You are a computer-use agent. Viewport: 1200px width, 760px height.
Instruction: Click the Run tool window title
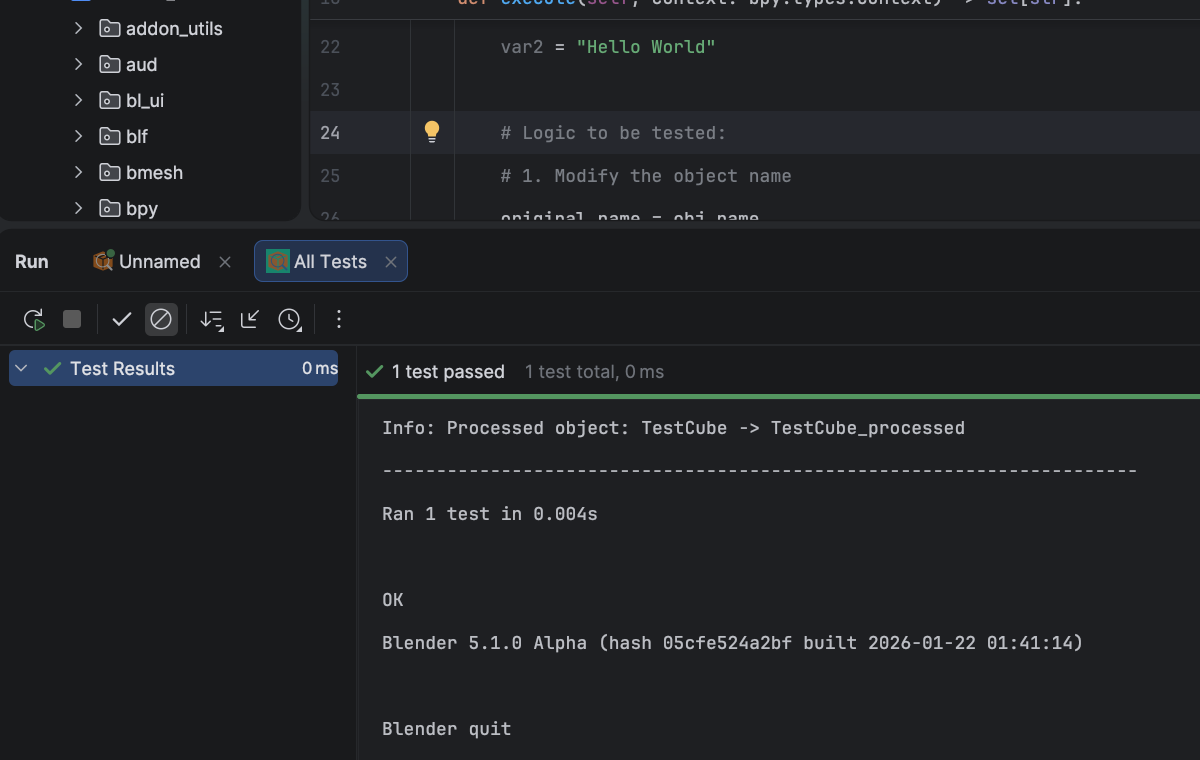click(x=32, y=261)
